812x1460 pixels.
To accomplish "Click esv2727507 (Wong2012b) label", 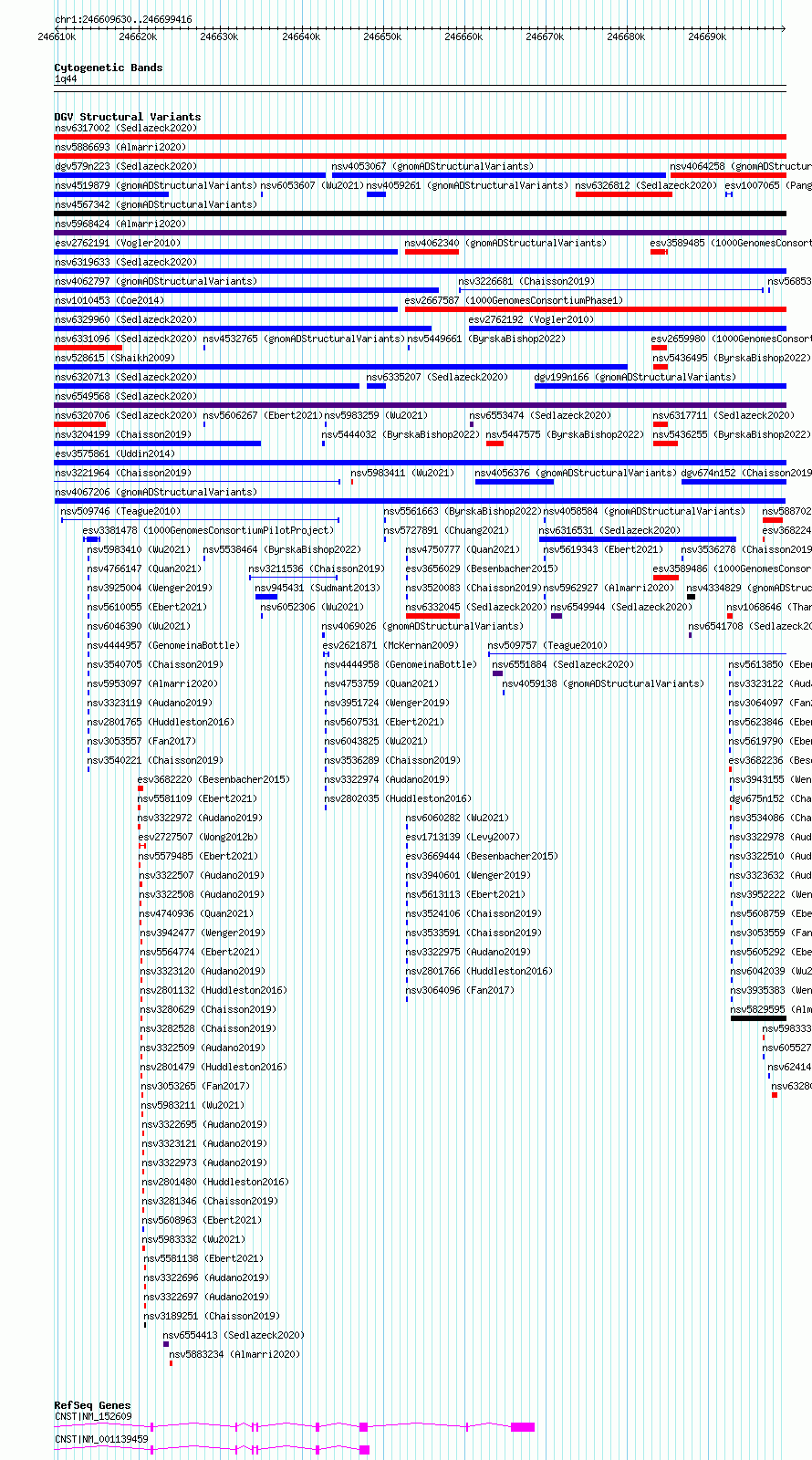I will (x=198, y=837).
